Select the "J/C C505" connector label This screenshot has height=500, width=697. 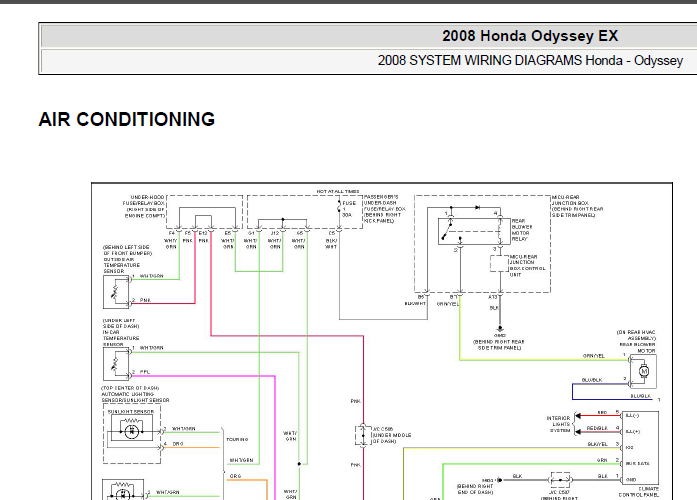coord(382,429)
